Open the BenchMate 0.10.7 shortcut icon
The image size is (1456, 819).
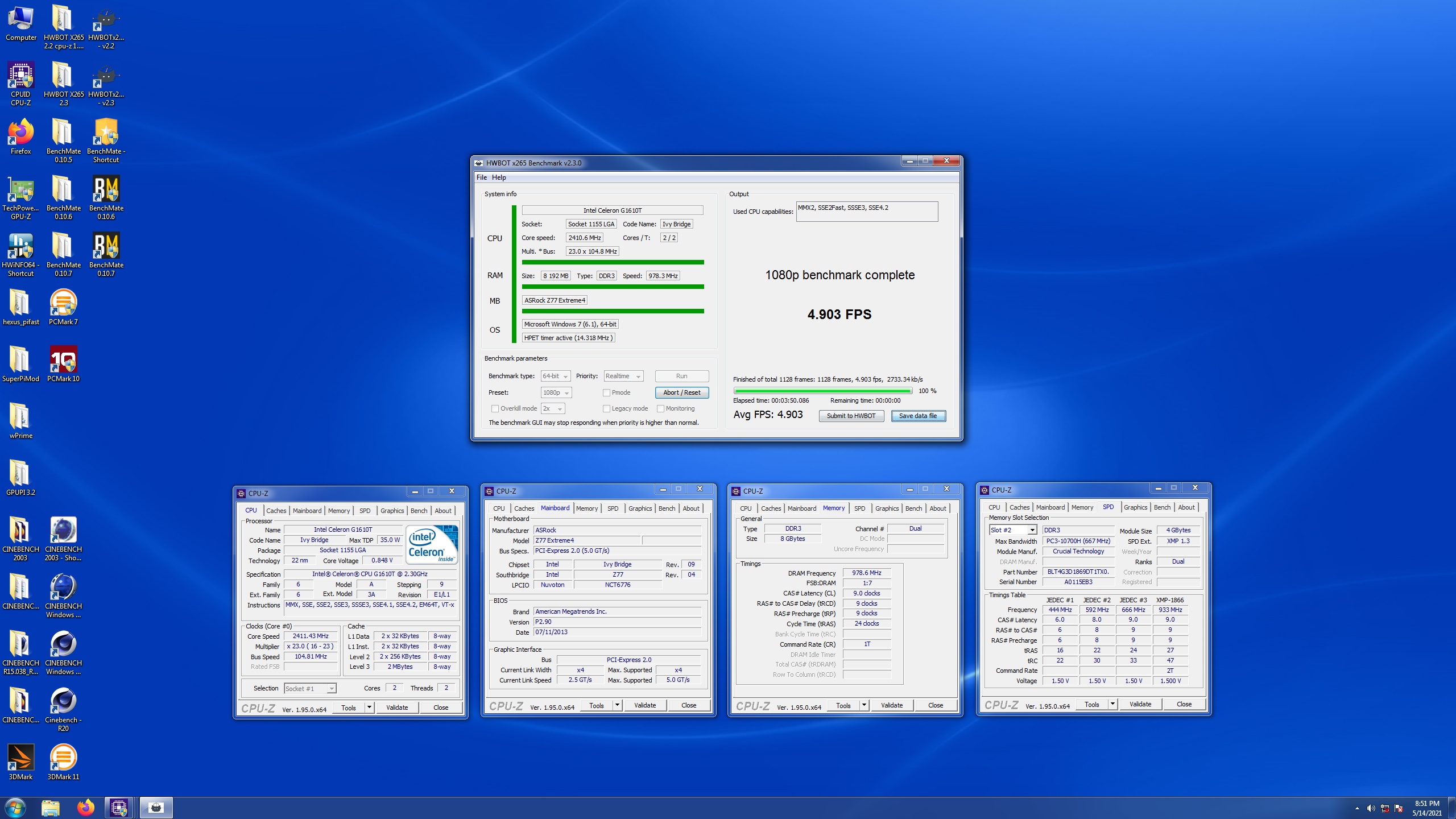click(x=106, y=254)
